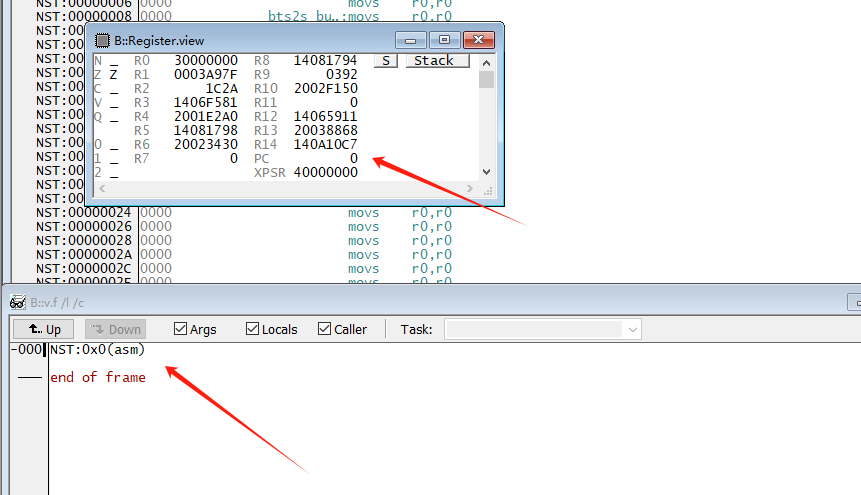This screenshot has width=861, height=495.
Task: Click the Down frame button
Action: [115, 329]
